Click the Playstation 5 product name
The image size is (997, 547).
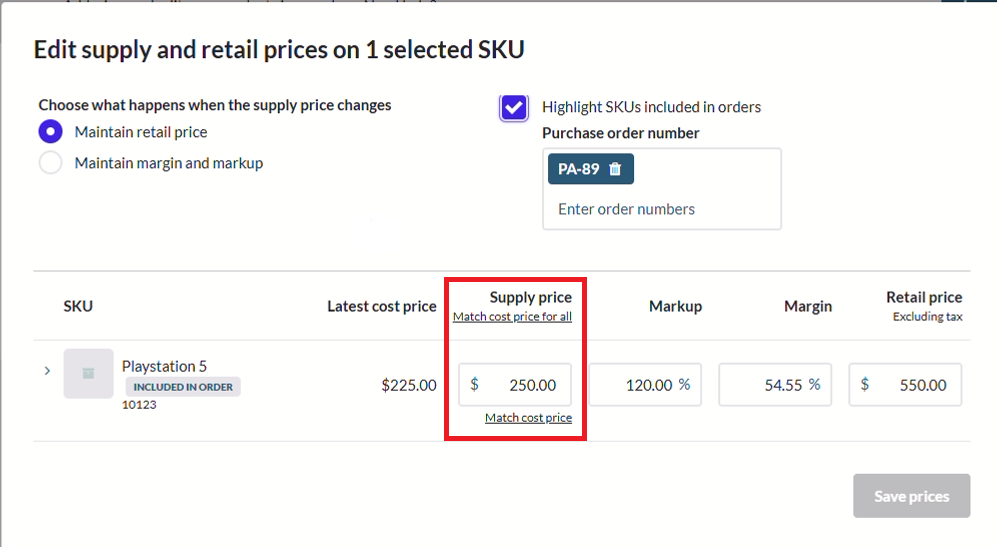(164, 366)
